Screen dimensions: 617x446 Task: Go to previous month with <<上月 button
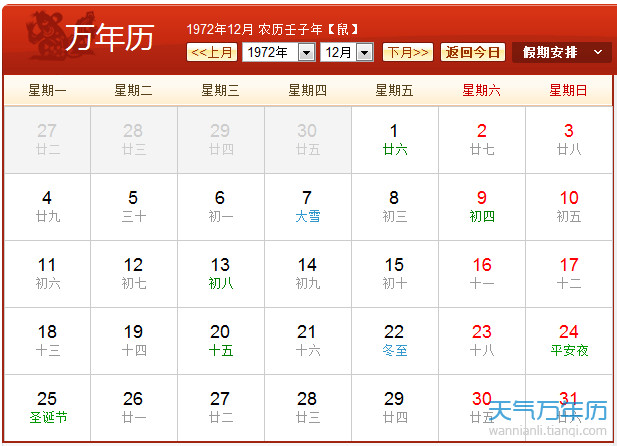pyautogui.click(x=212, y=52)
